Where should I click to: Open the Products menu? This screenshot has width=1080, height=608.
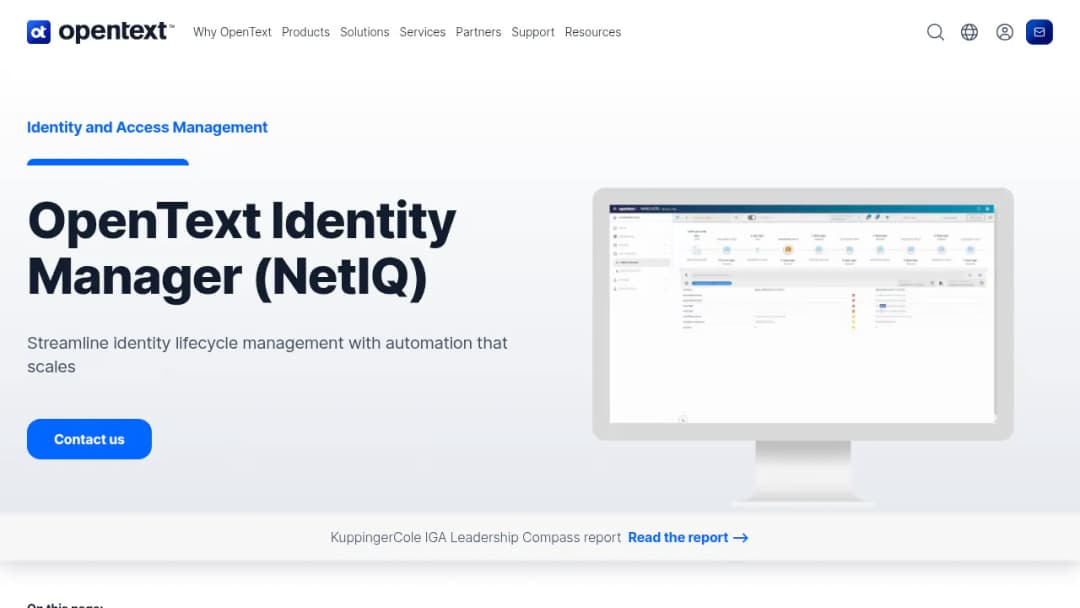point(306,32)
